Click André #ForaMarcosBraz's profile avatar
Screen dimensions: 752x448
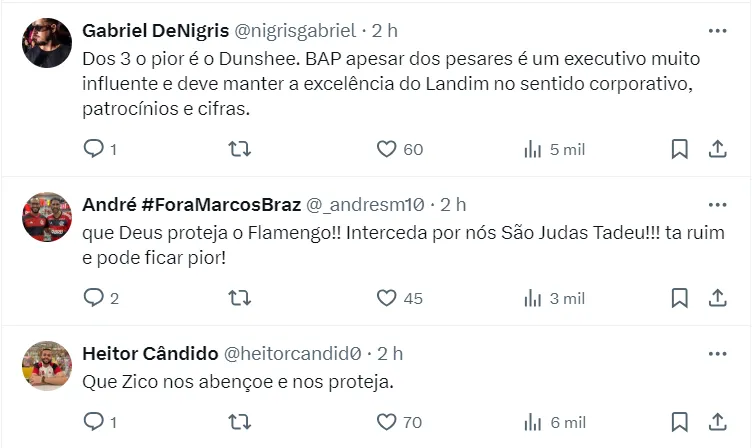tap(47, 217)
